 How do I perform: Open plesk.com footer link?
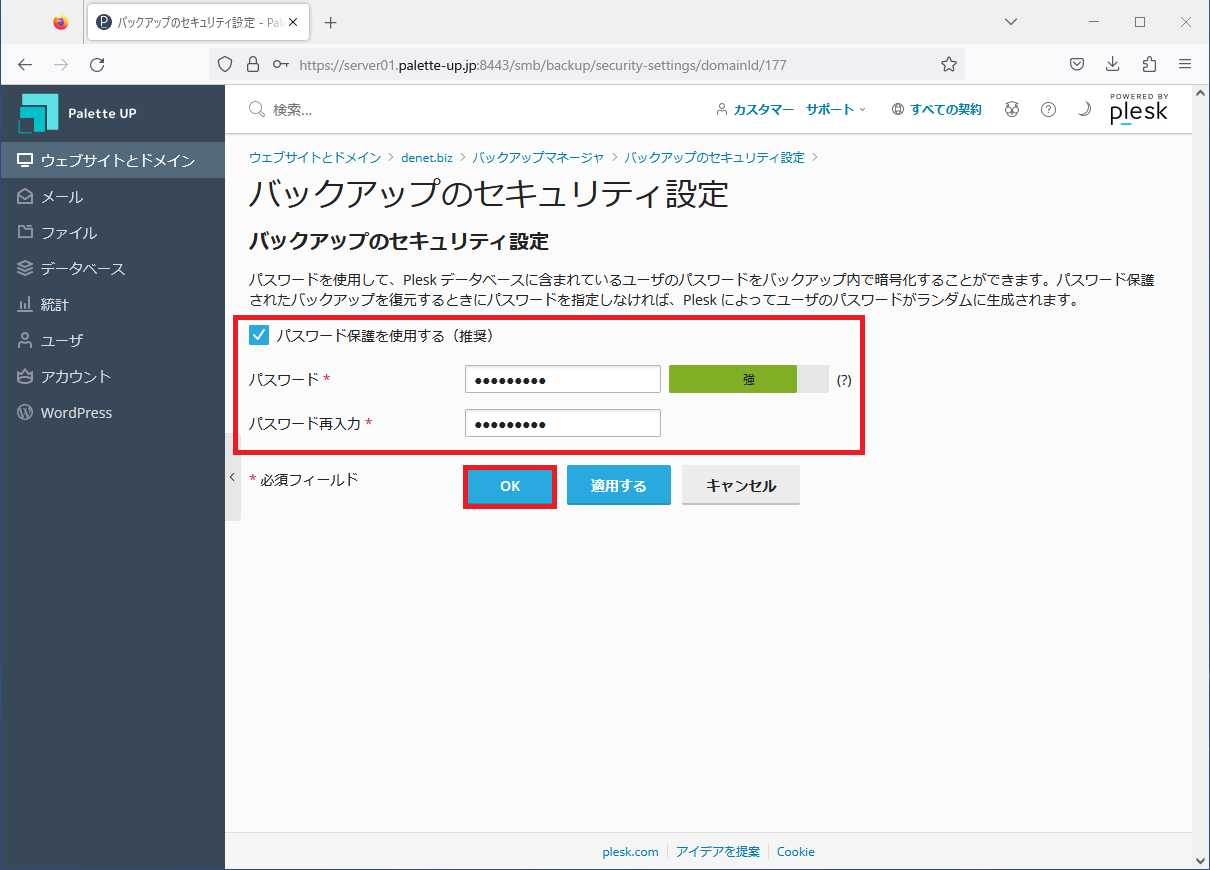(630, 852)
